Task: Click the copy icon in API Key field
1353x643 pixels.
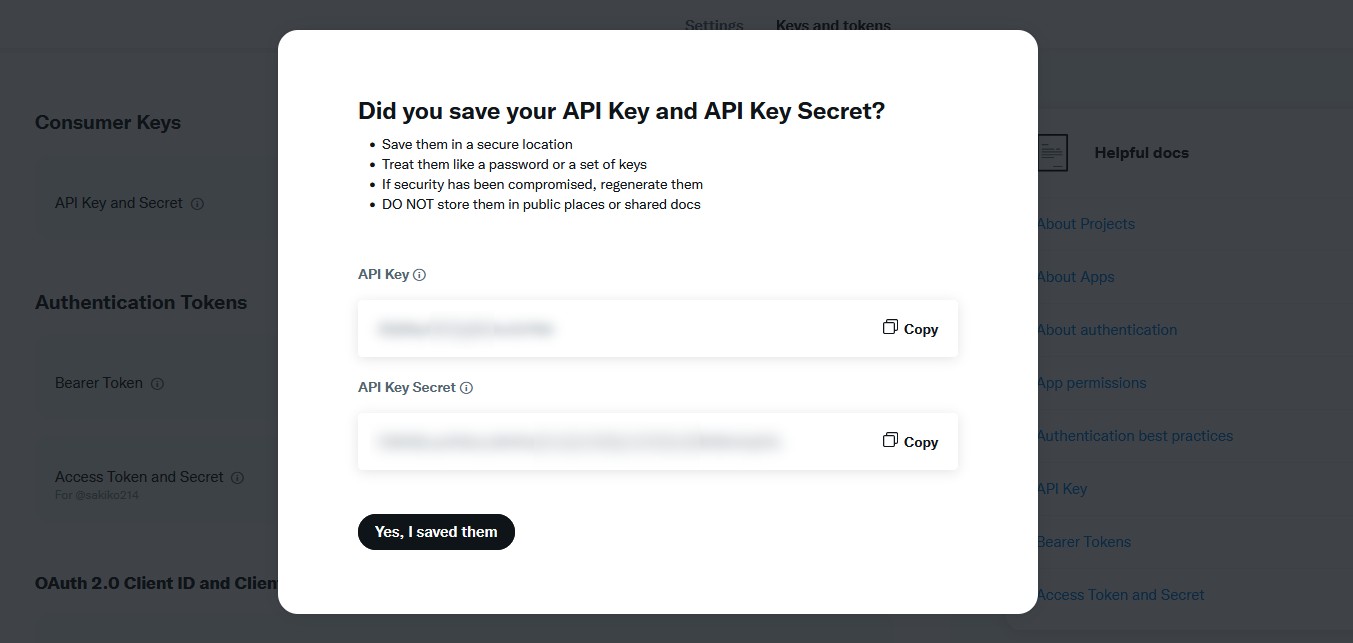Action: (x=890, y=328)
